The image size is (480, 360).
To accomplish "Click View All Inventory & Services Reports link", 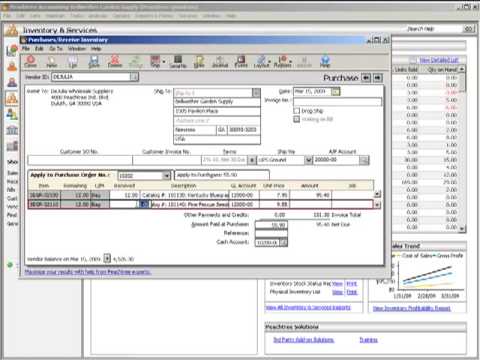I will (x=308, y=307).
